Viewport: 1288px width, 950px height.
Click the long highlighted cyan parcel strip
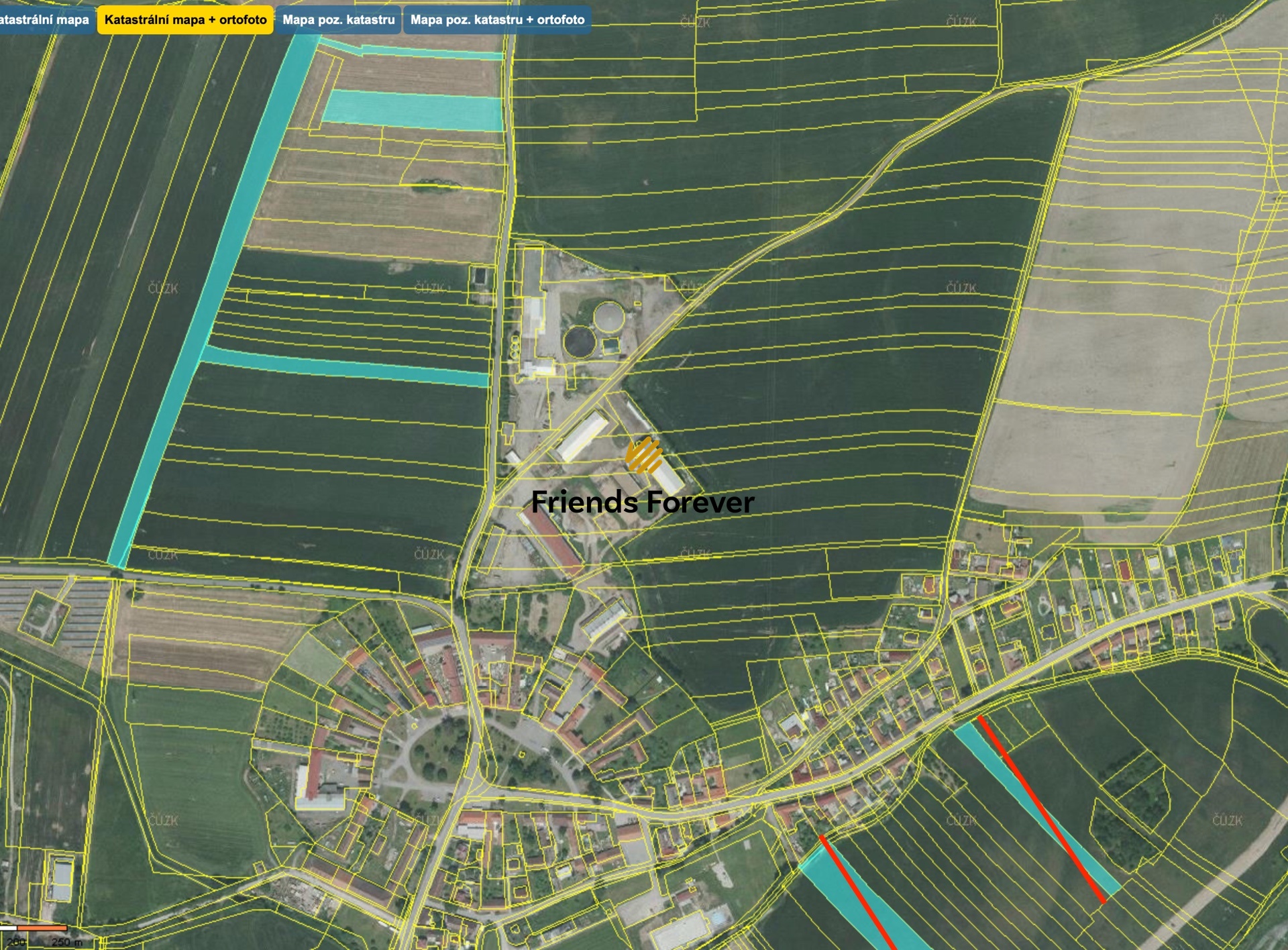click(x=213, y=302)
